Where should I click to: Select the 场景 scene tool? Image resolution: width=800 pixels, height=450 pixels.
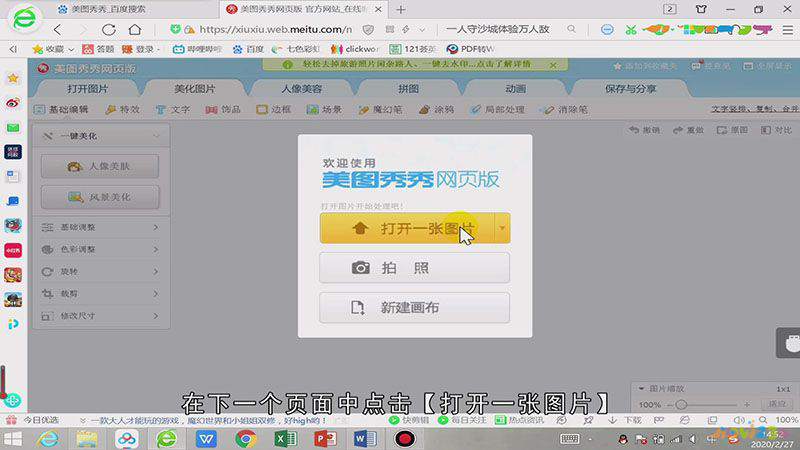tap(324, 110)
